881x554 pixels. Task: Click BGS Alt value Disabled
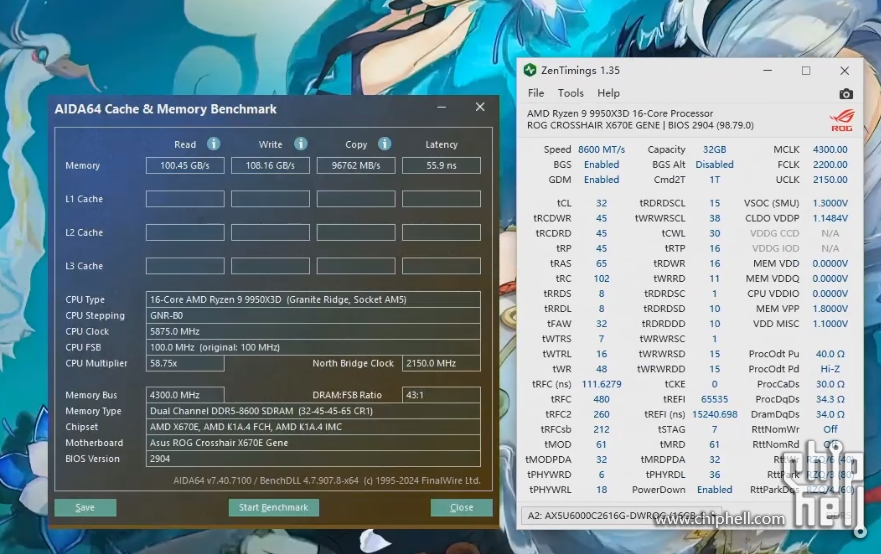click(x=714, y=165)
